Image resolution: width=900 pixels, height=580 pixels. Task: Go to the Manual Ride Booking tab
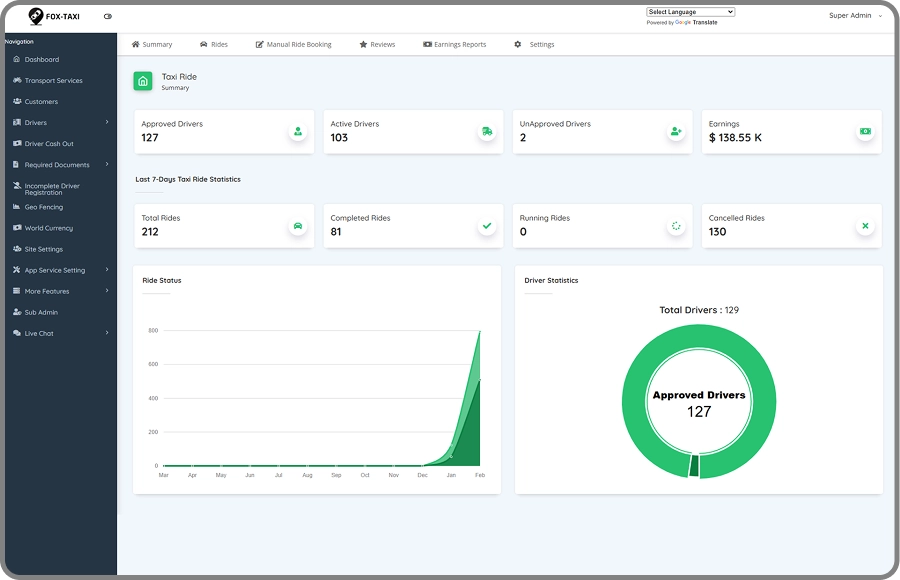click(293, 44)
